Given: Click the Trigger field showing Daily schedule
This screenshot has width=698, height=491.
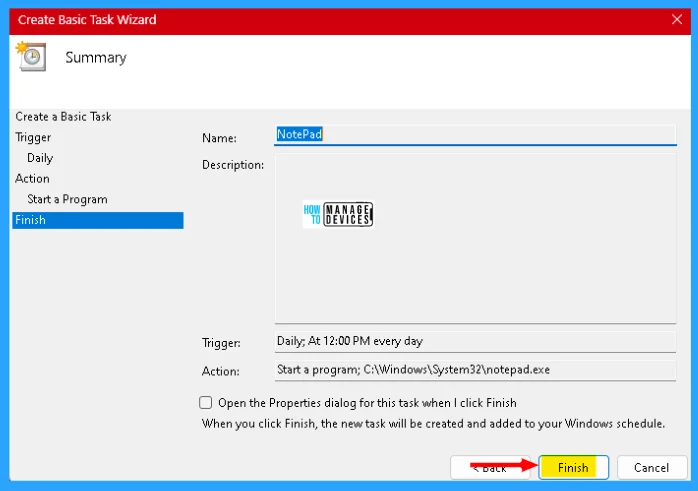Looking at the screenshot, I should 475,341.
